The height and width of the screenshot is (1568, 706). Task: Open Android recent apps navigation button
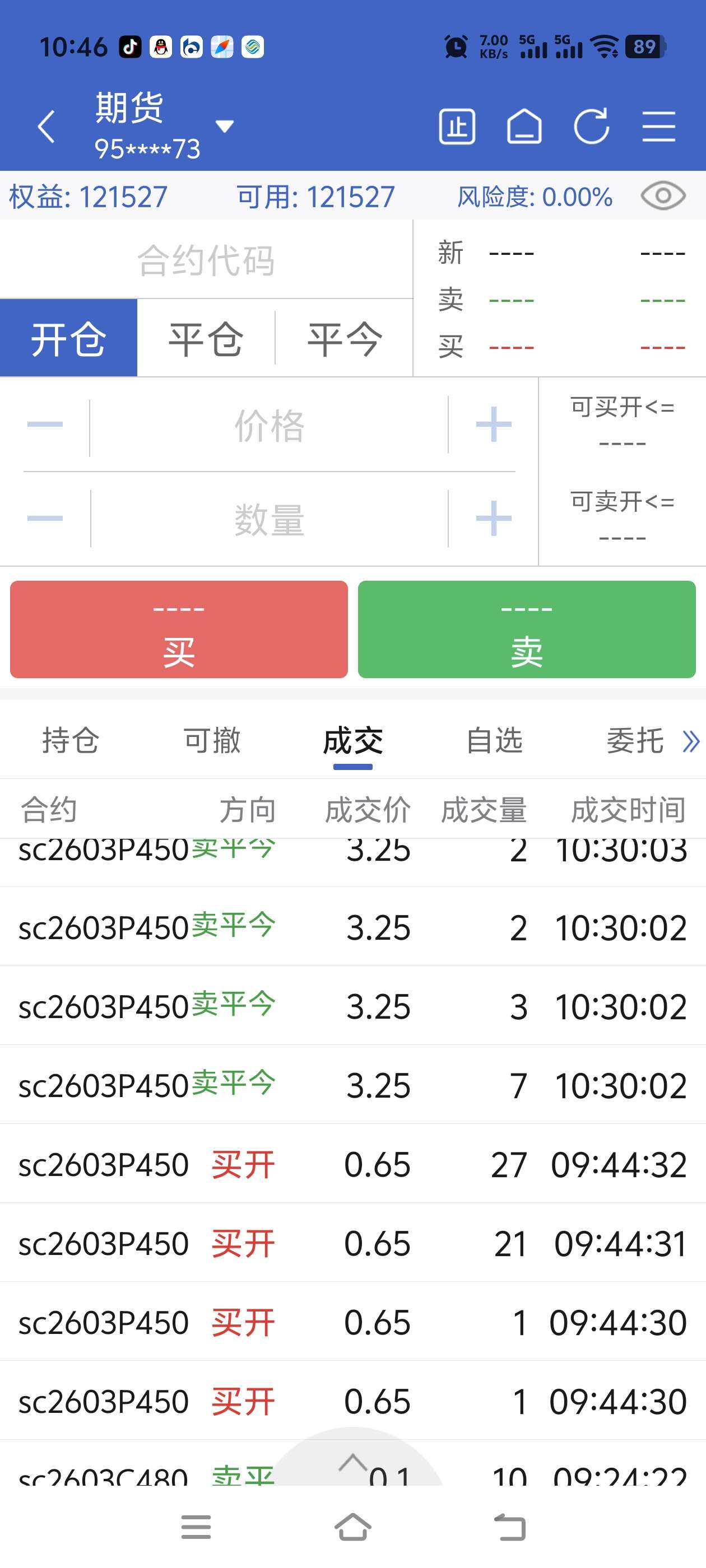pos(196,1527)
